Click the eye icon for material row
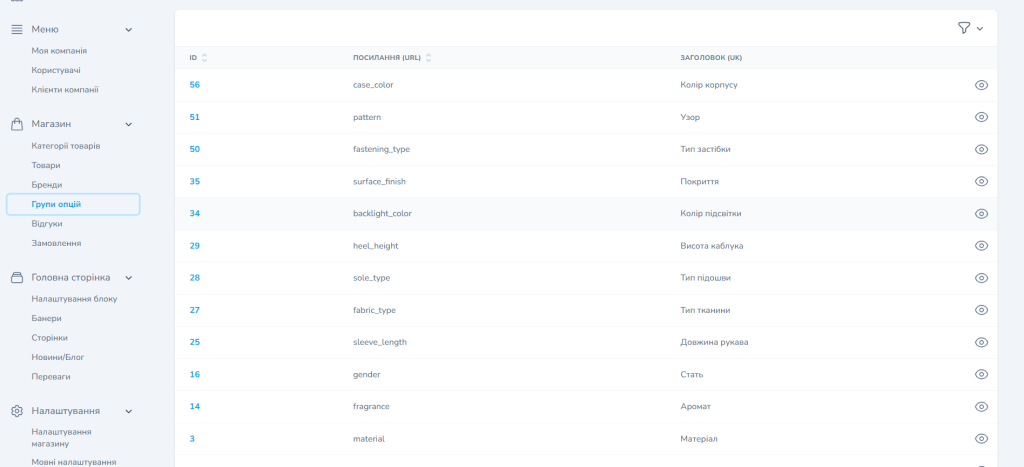Image resolution: width=1024 pixels, height=467 pixels. (981, 438)
